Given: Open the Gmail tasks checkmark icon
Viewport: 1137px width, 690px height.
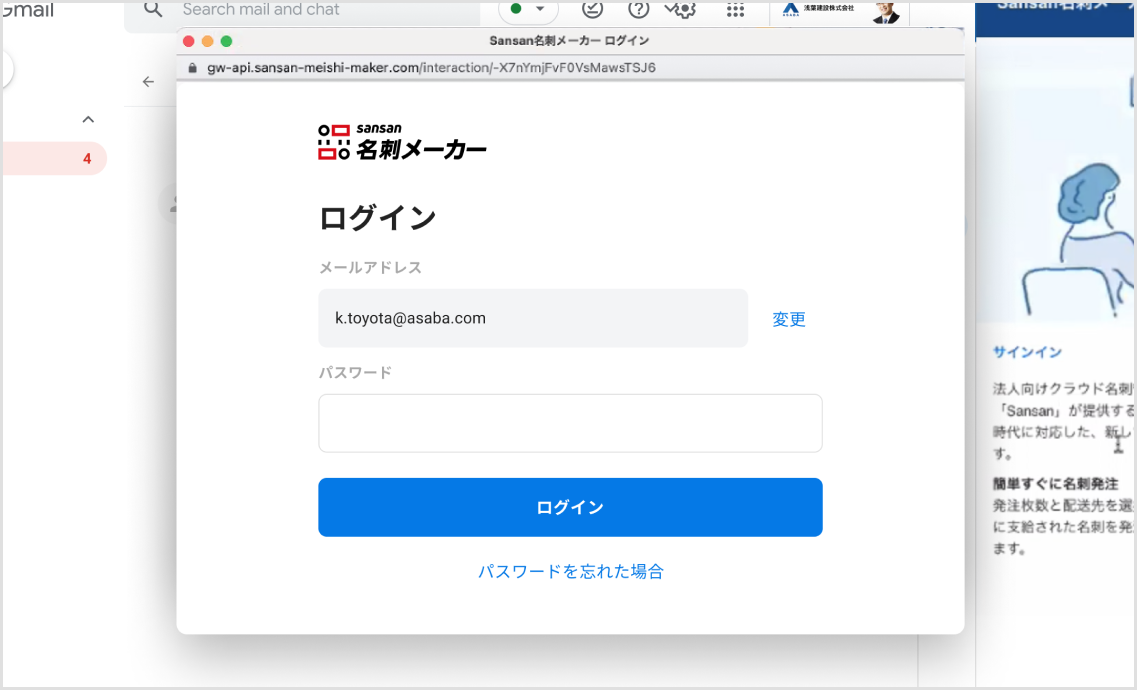Looking at the screenshot, I should click(x=592, y=9).
